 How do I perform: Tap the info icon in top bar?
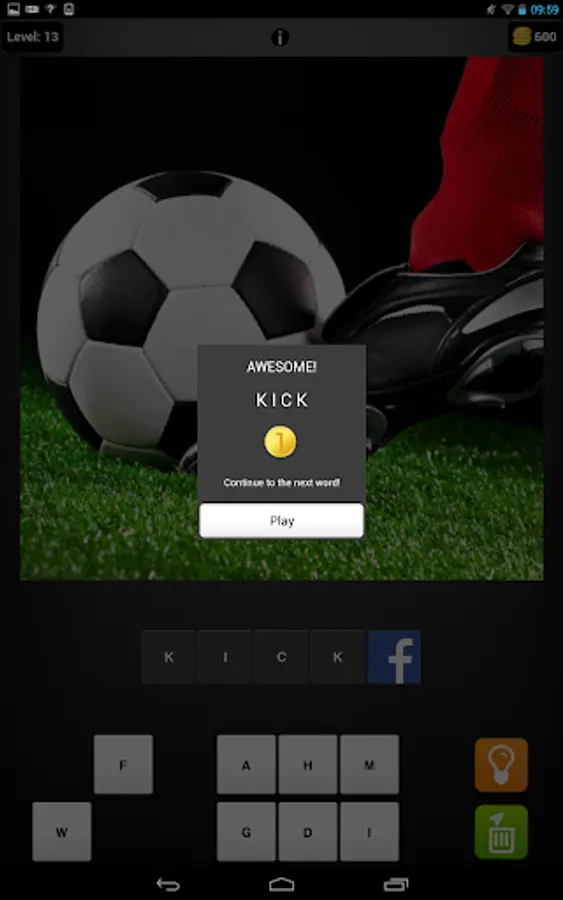tap(279, 37)
